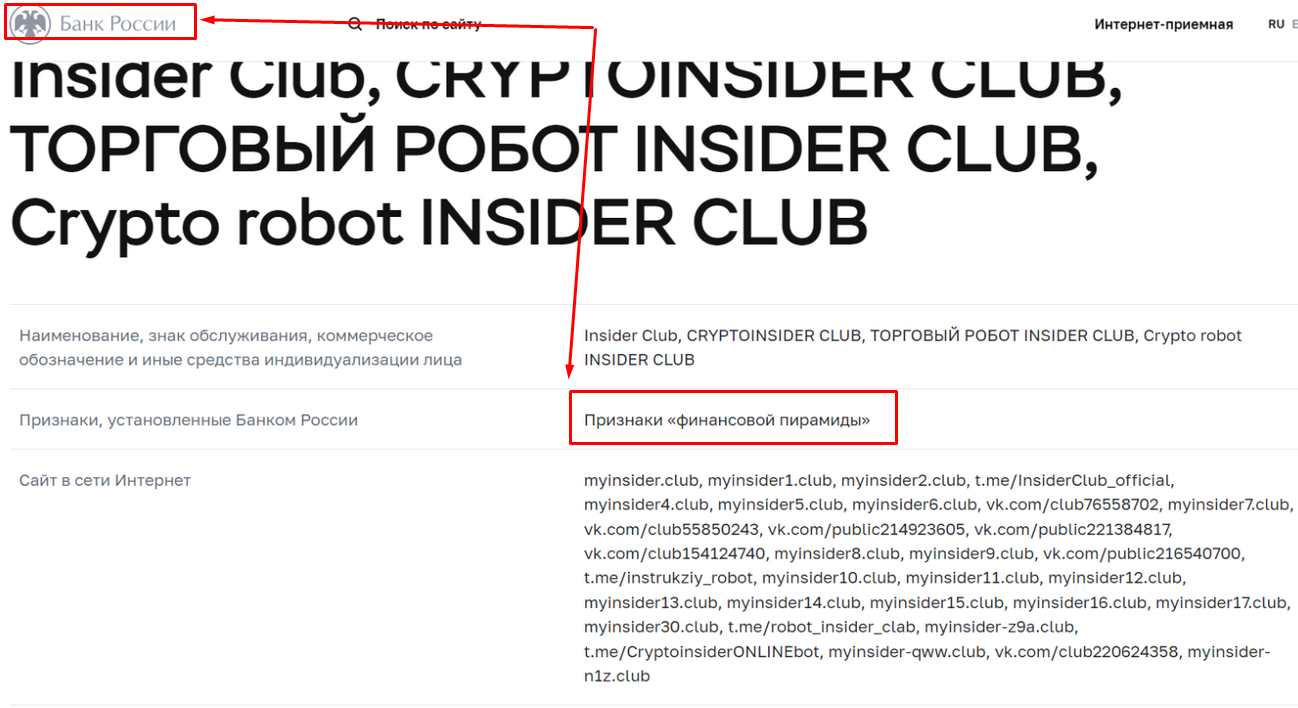Open Интернет-приемная link
Image resolution: width=1298 pixels, height=708 pixels.
click(x=1164, y=24)
